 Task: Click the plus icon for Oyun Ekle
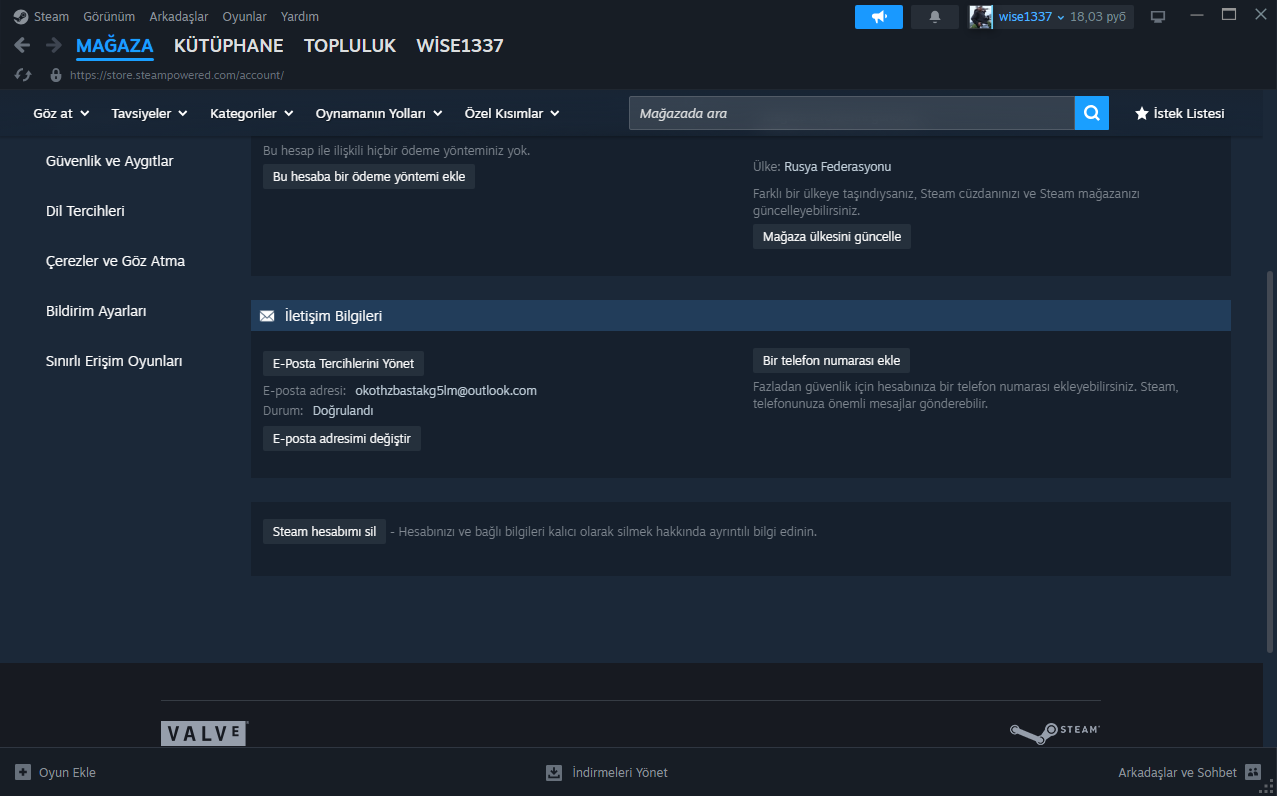[x=23, y=772]
